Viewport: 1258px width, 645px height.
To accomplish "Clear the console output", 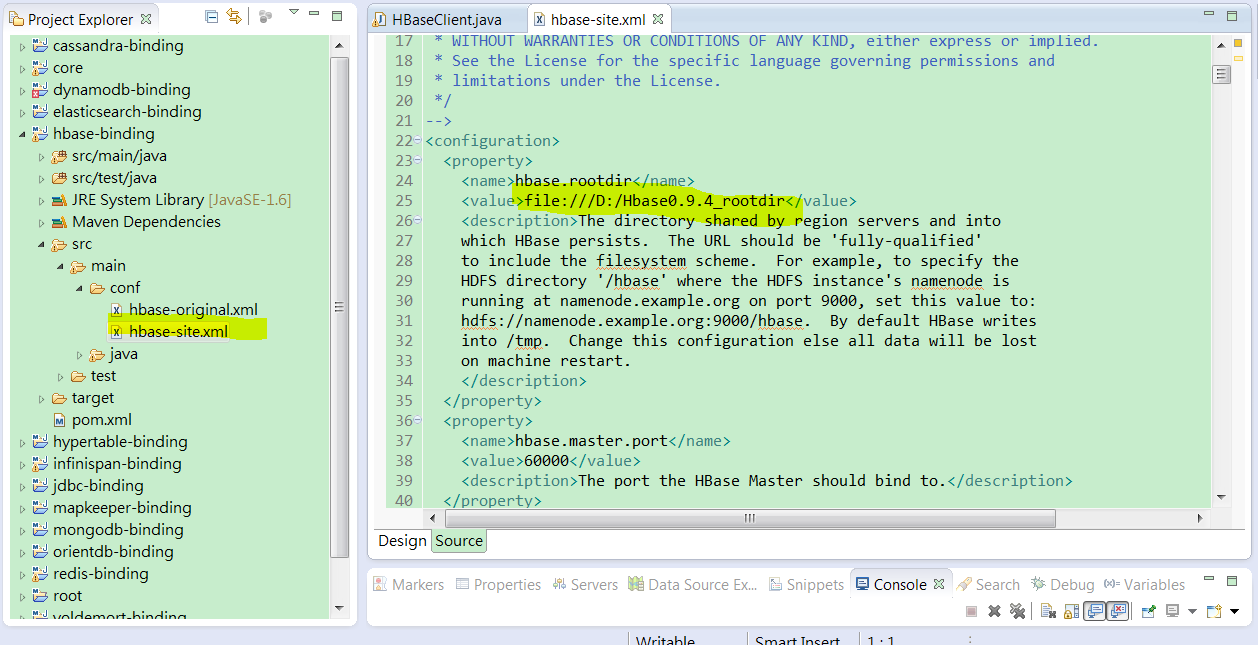I will [x=1048, y=611].
